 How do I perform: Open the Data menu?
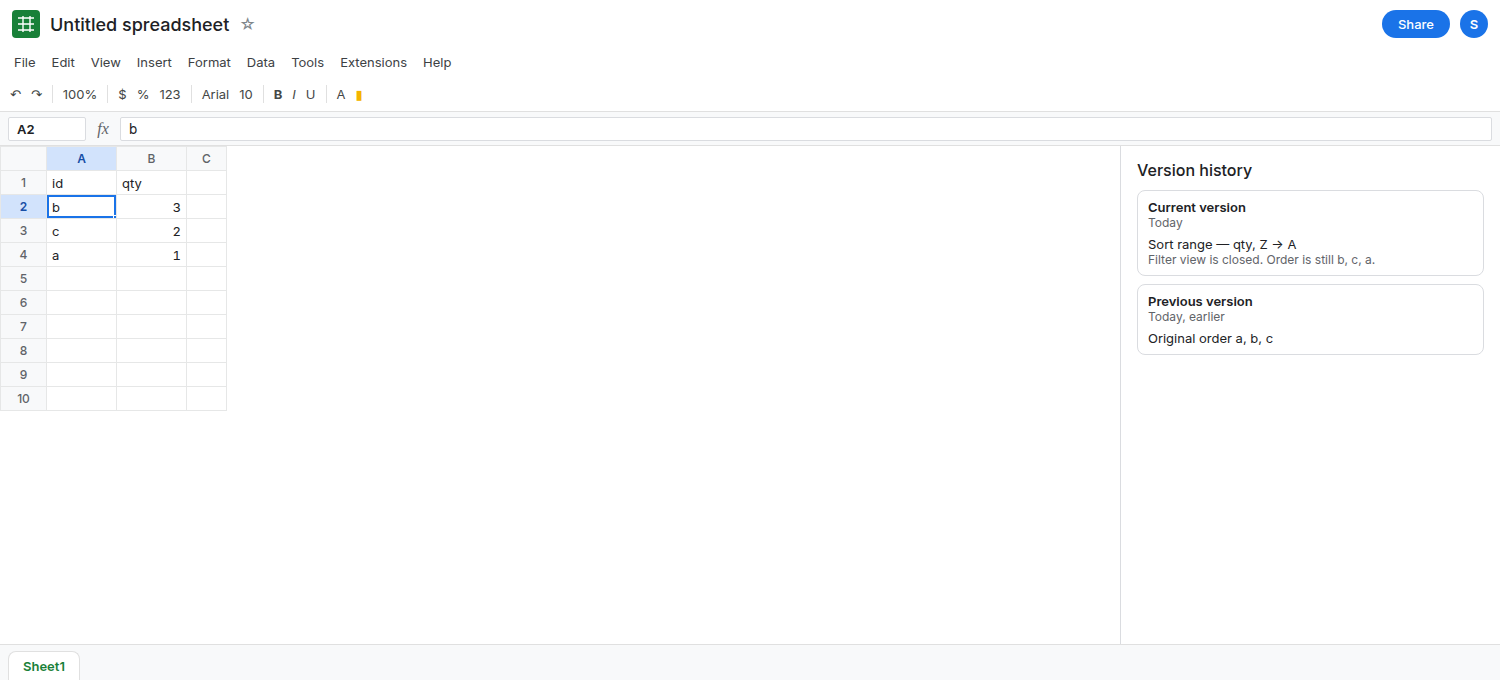(261, 62)
